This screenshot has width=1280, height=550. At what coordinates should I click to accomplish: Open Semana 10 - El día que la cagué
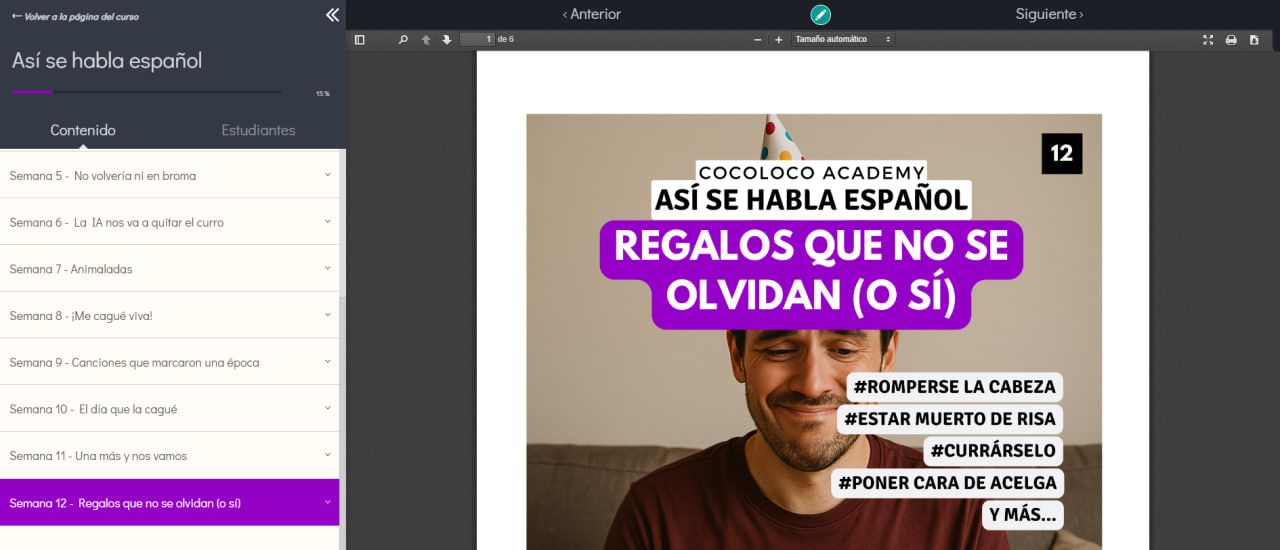pos(169,409)
